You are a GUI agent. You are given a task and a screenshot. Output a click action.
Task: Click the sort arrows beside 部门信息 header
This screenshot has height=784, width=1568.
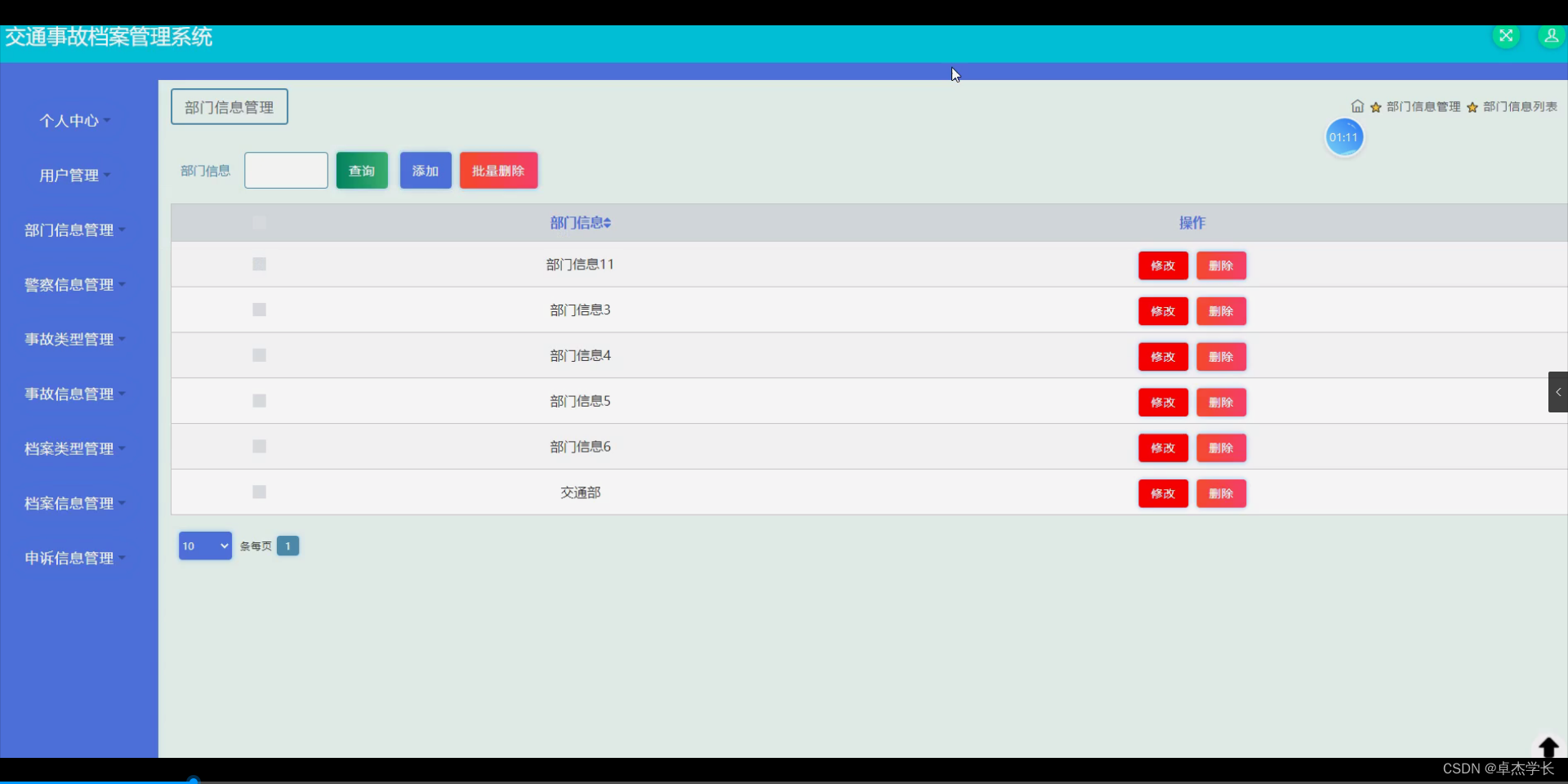point(608,223)
